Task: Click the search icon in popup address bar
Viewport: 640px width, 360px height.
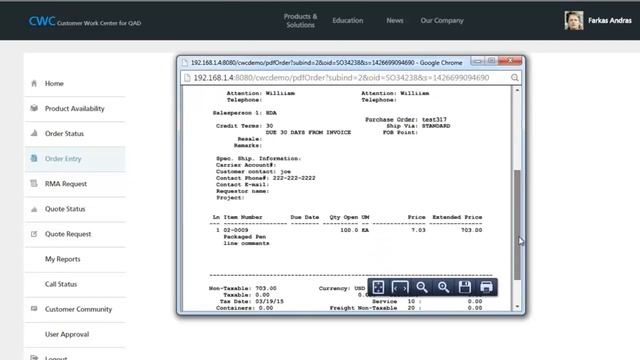Action: coord(515,78)
